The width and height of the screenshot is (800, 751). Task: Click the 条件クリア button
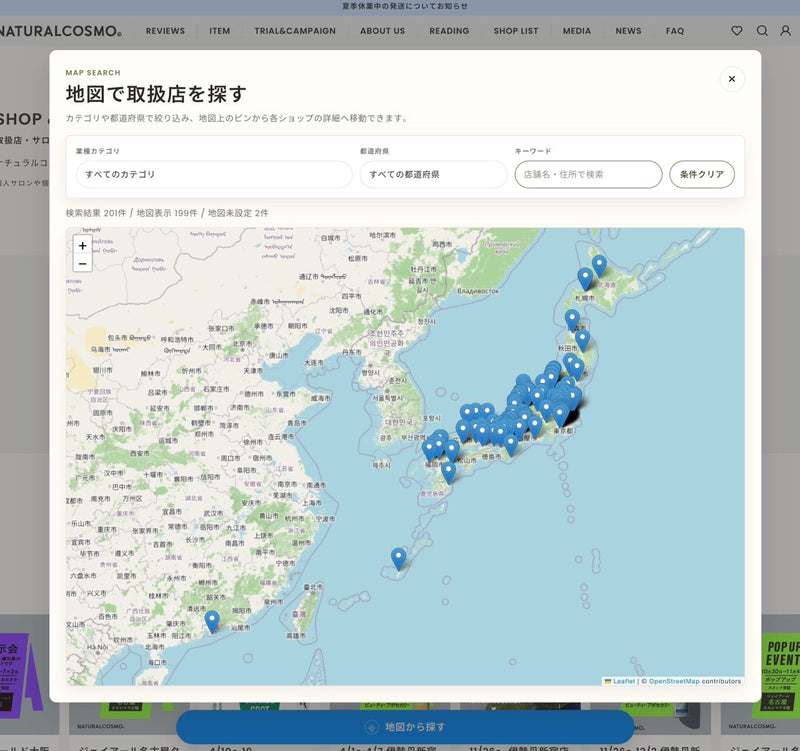click(x=702, y=174)
